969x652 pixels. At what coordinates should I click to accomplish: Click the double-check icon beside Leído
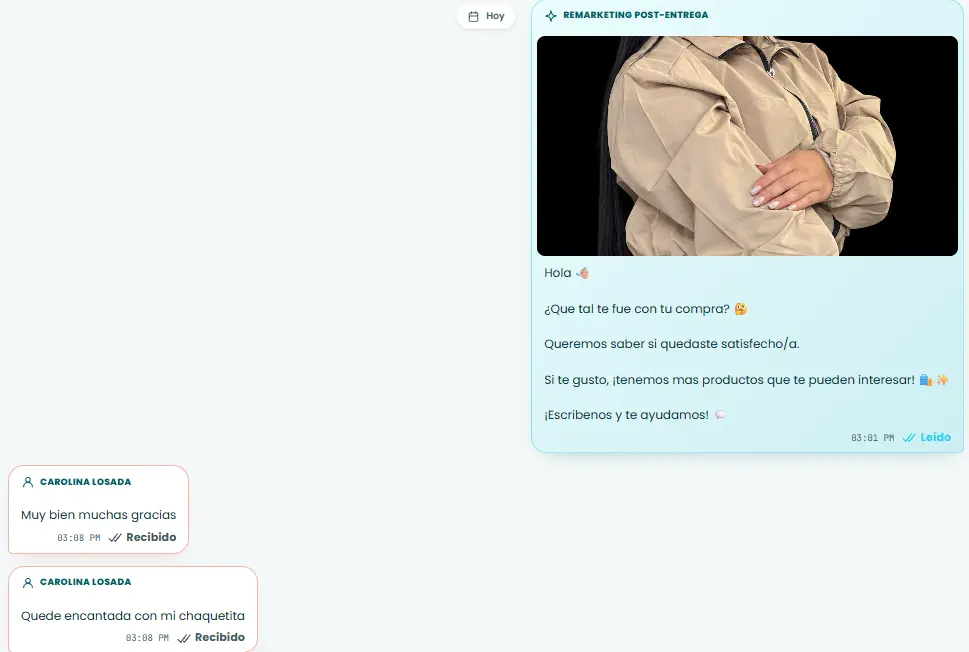[x=908, y=438]
